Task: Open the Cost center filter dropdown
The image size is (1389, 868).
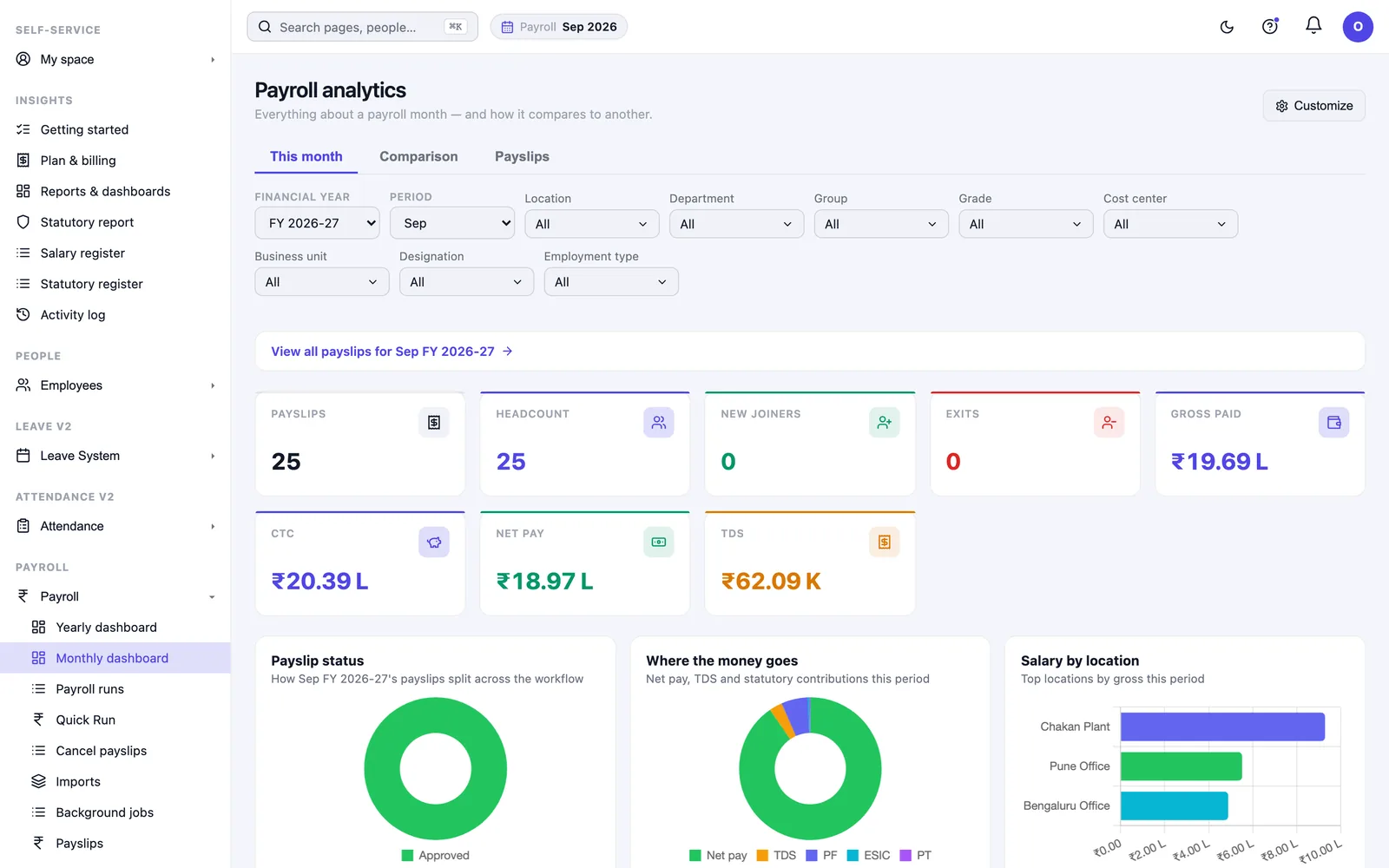Action: coord(1170,224)
